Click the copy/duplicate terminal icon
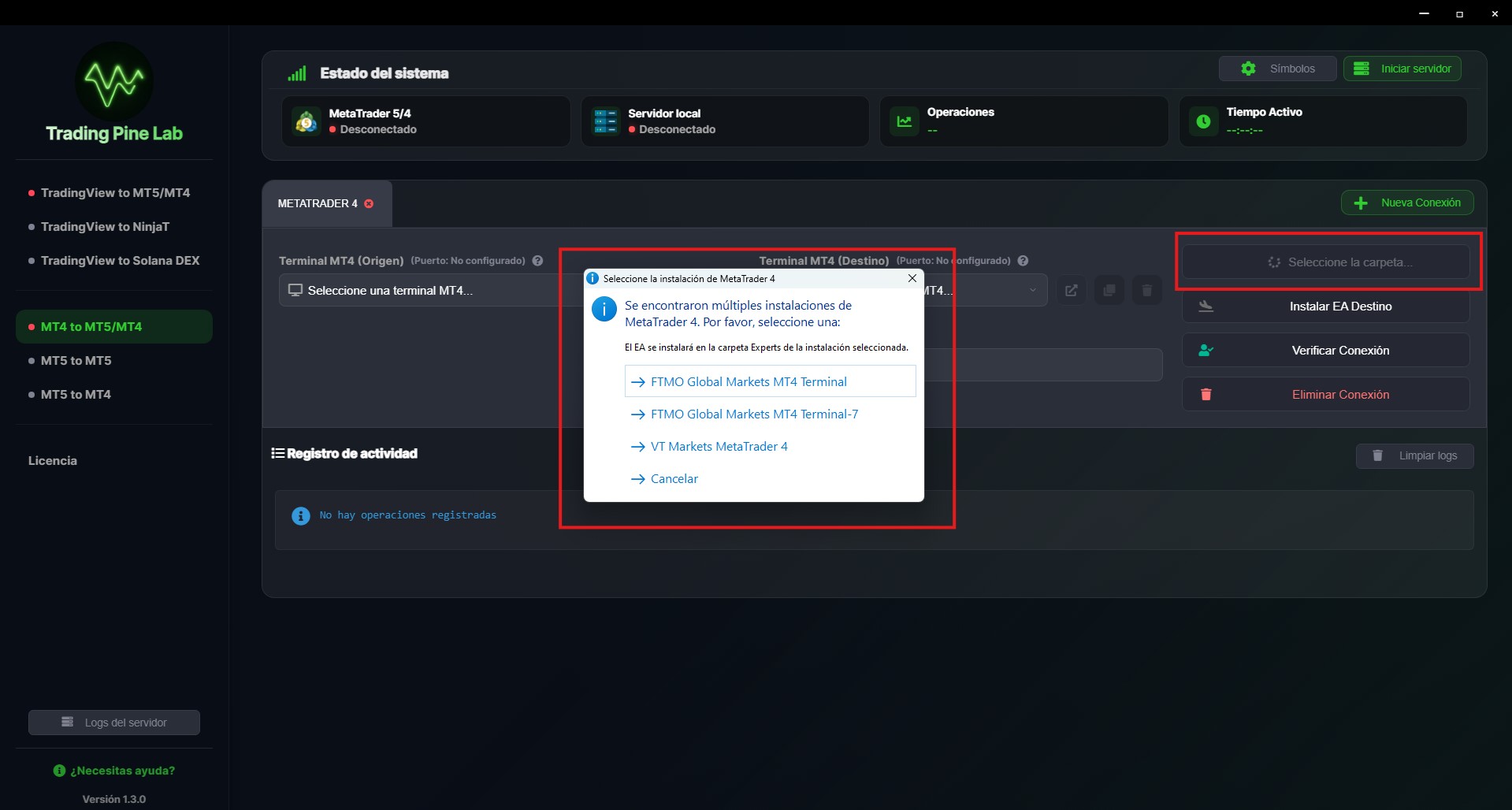1512x810 pixels. (x=1109, y=290)
